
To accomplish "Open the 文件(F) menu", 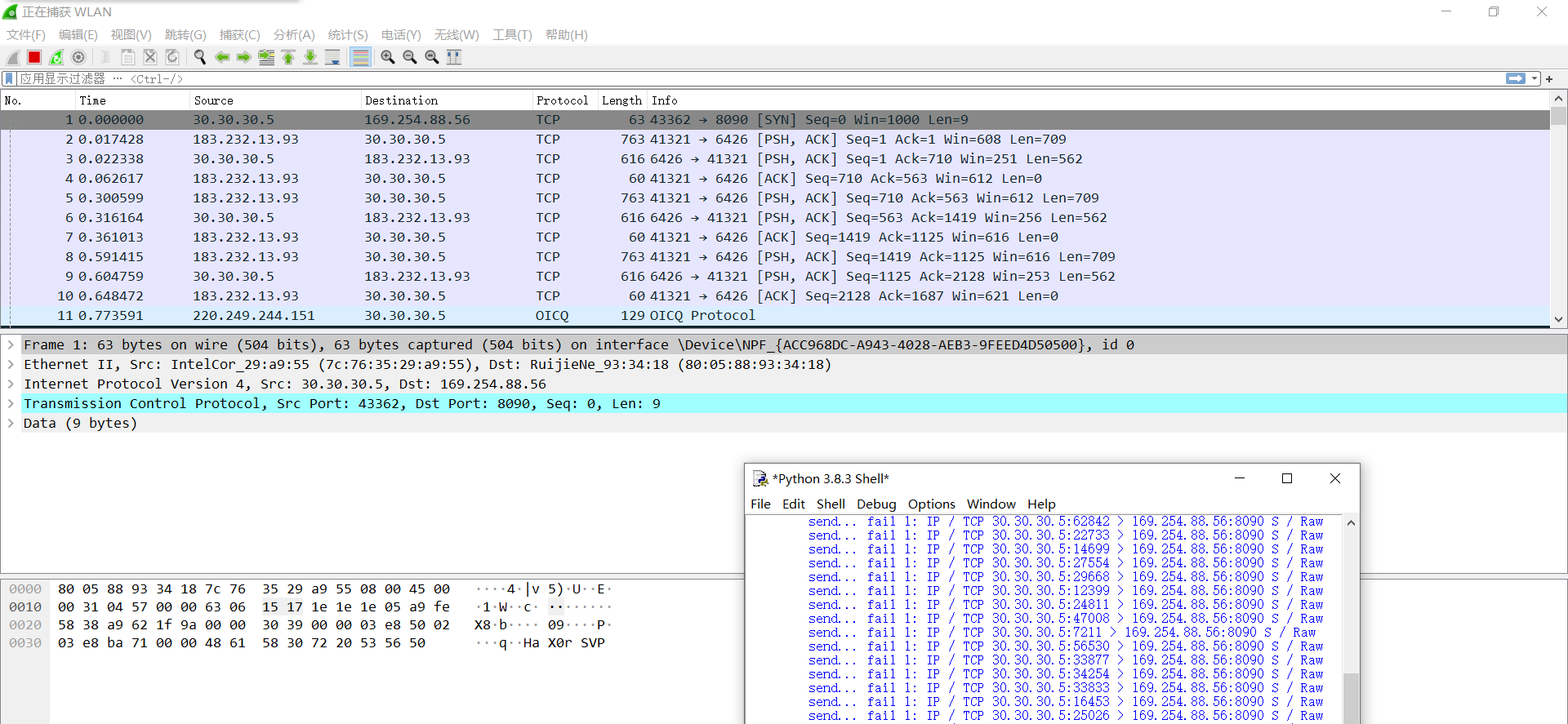I will [26, 35].
